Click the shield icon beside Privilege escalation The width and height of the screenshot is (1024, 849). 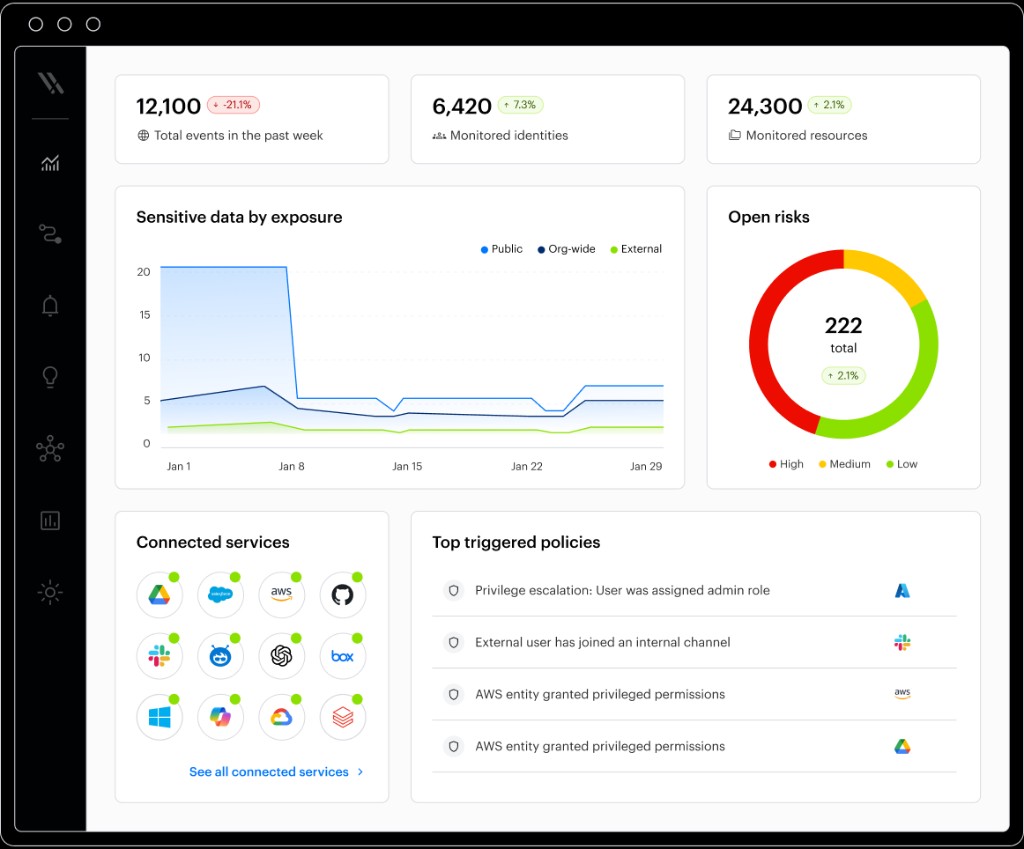point(453,590)
